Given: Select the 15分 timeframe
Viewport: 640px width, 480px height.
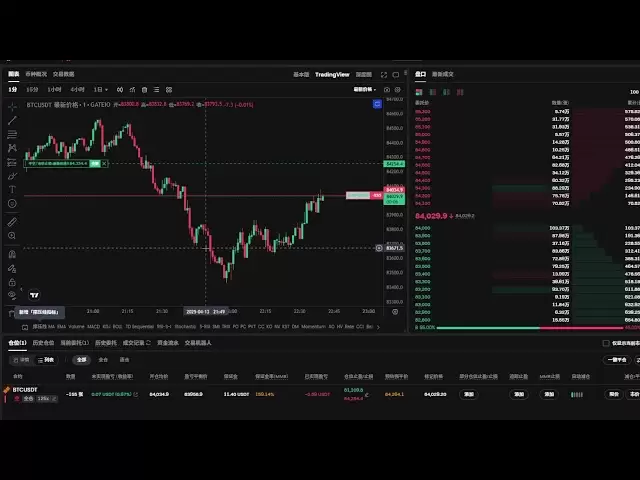Looking at the screenshot, I should point(32,89).
